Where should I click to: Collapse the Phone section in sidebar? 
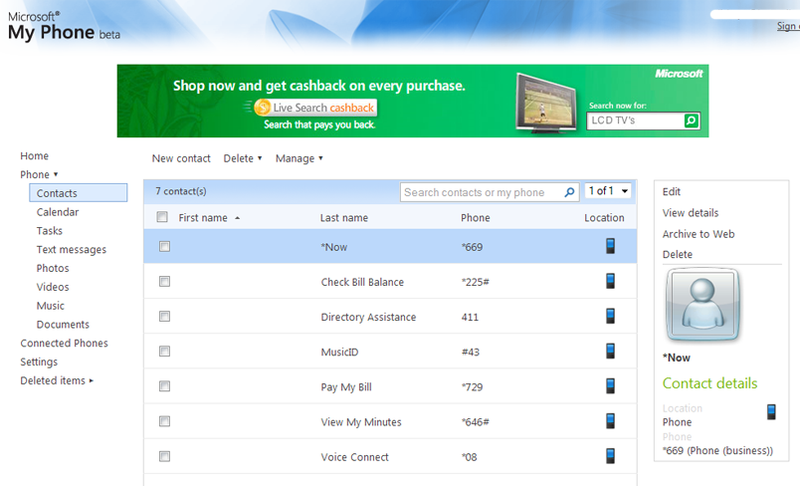click(39, 174)
